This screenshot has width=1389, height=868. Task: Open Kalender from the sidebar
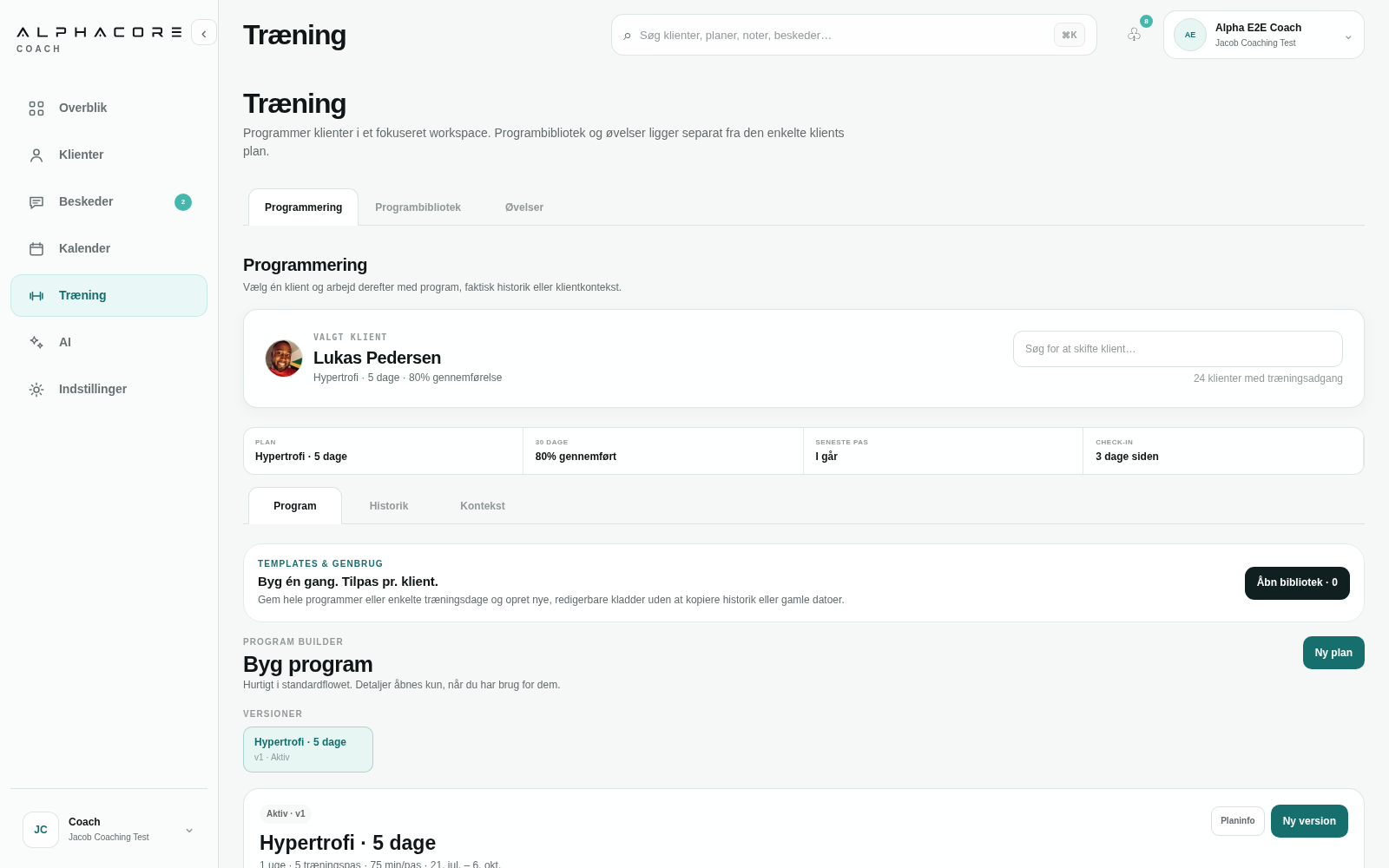[x=109, y=249]
